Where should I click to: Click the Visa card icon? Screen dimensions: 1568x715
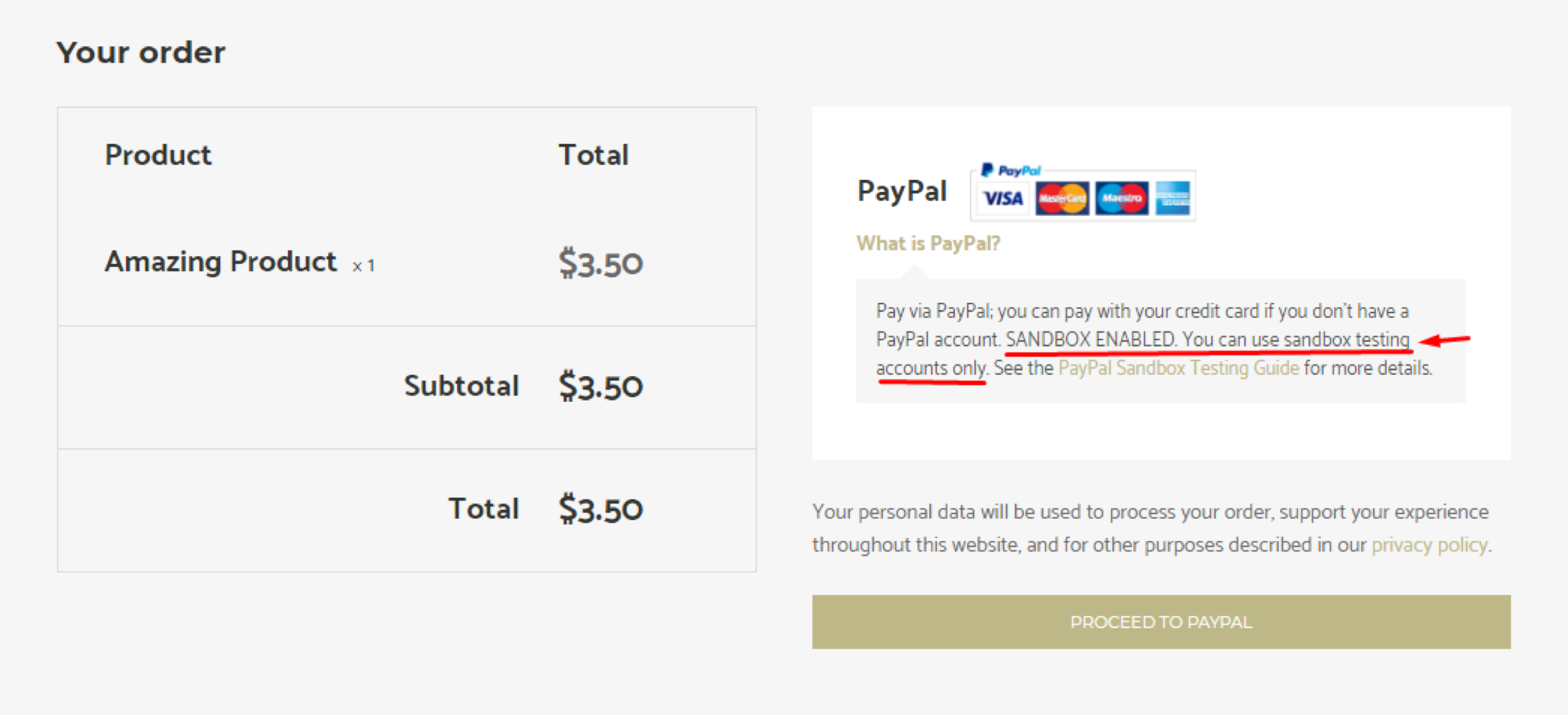click(x=1004, y=199)
